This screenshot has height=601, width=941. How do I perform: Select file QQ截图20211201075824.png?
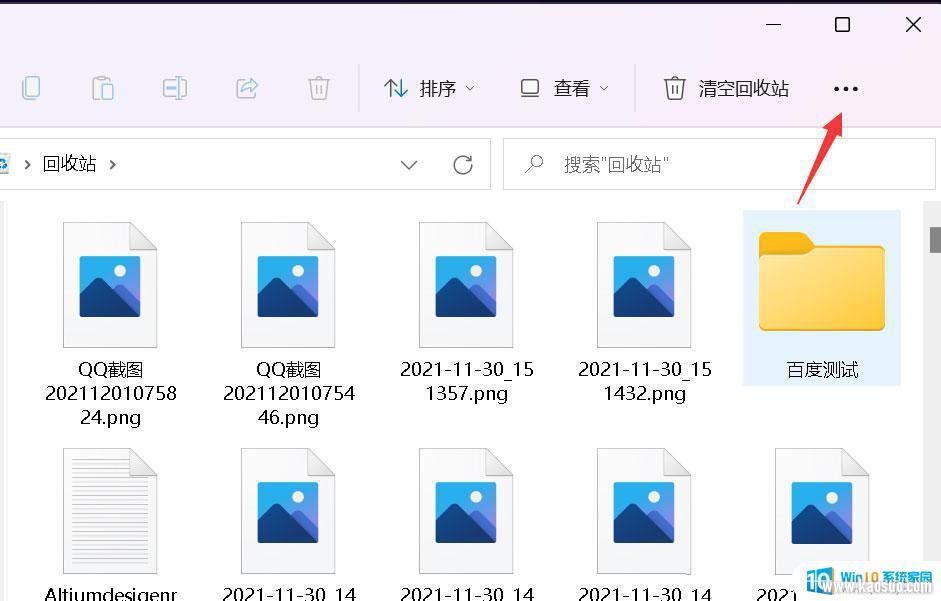coord(110,325)
